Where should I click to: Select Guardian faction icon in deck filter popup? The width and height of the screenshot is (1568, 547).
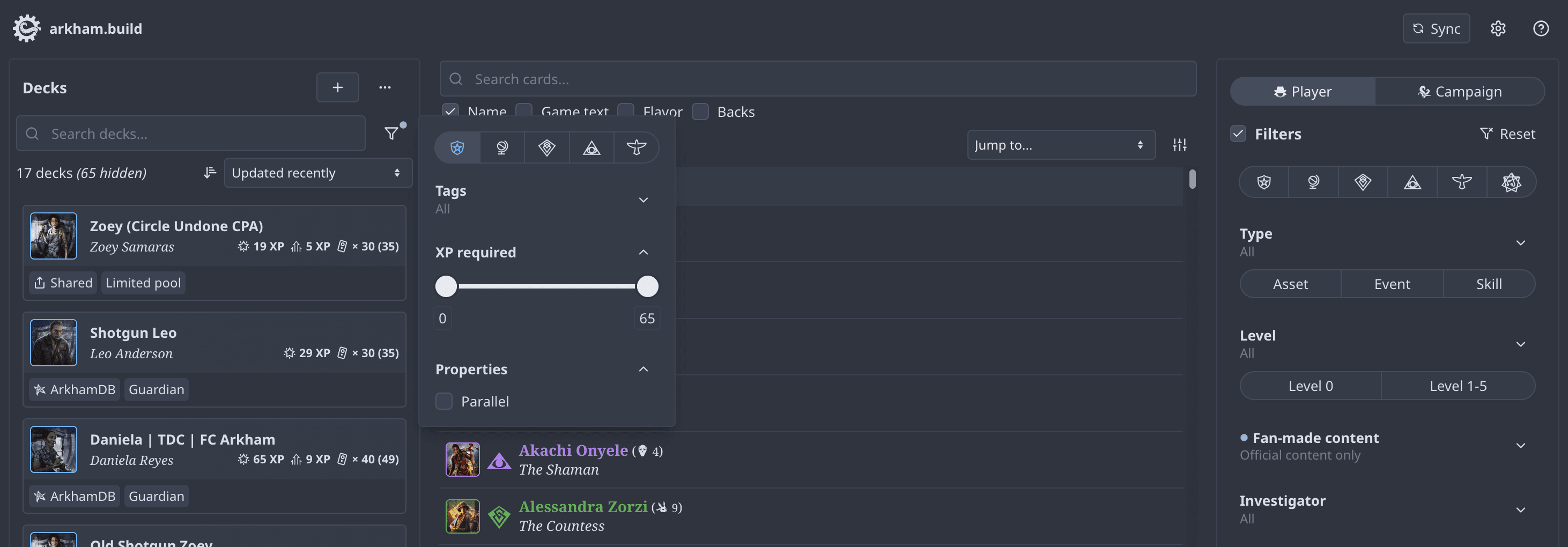point(457,147)
